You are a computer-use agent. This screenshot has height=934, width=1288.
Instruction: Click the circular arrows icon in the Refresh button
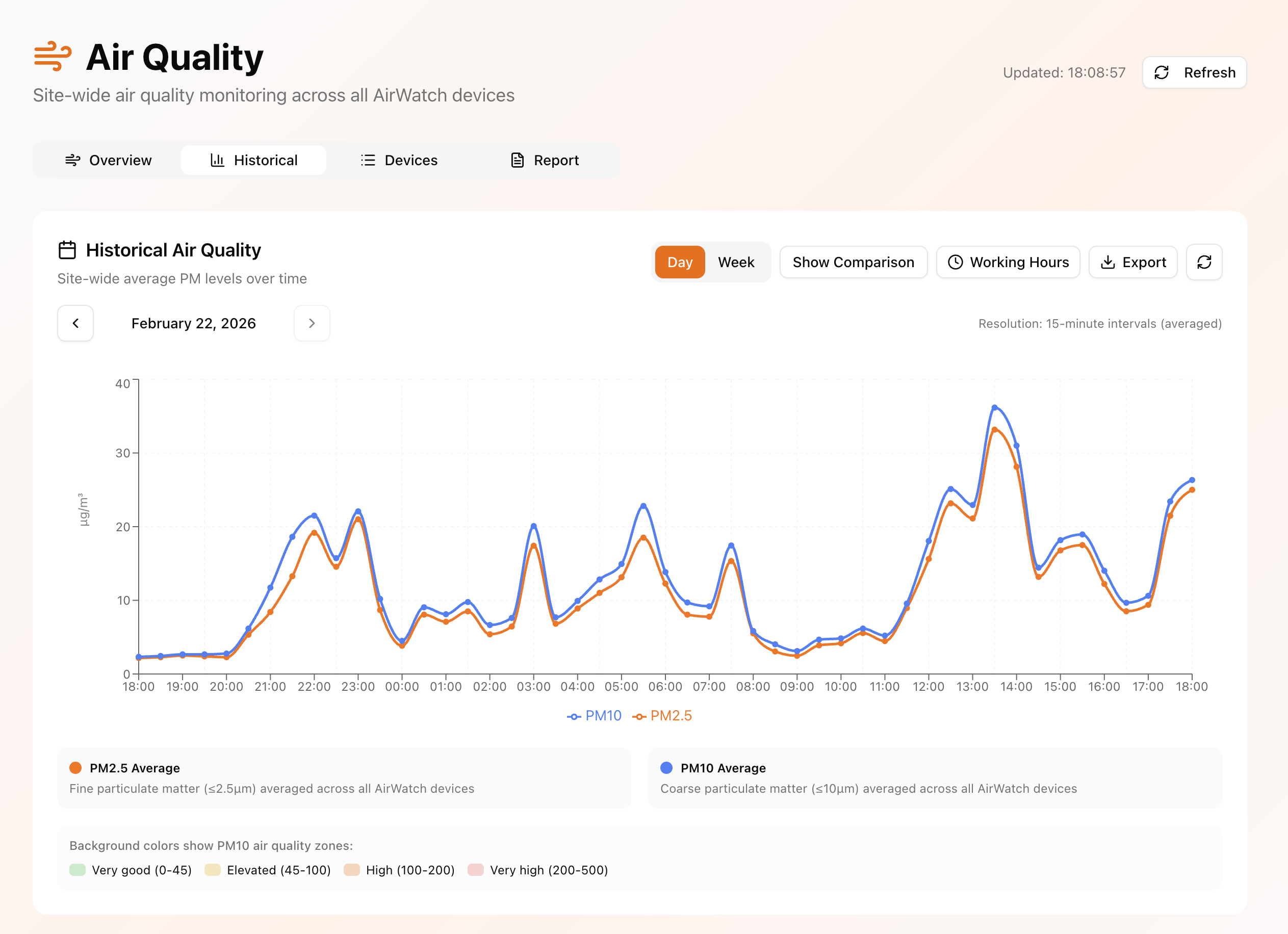[1162, 73]
